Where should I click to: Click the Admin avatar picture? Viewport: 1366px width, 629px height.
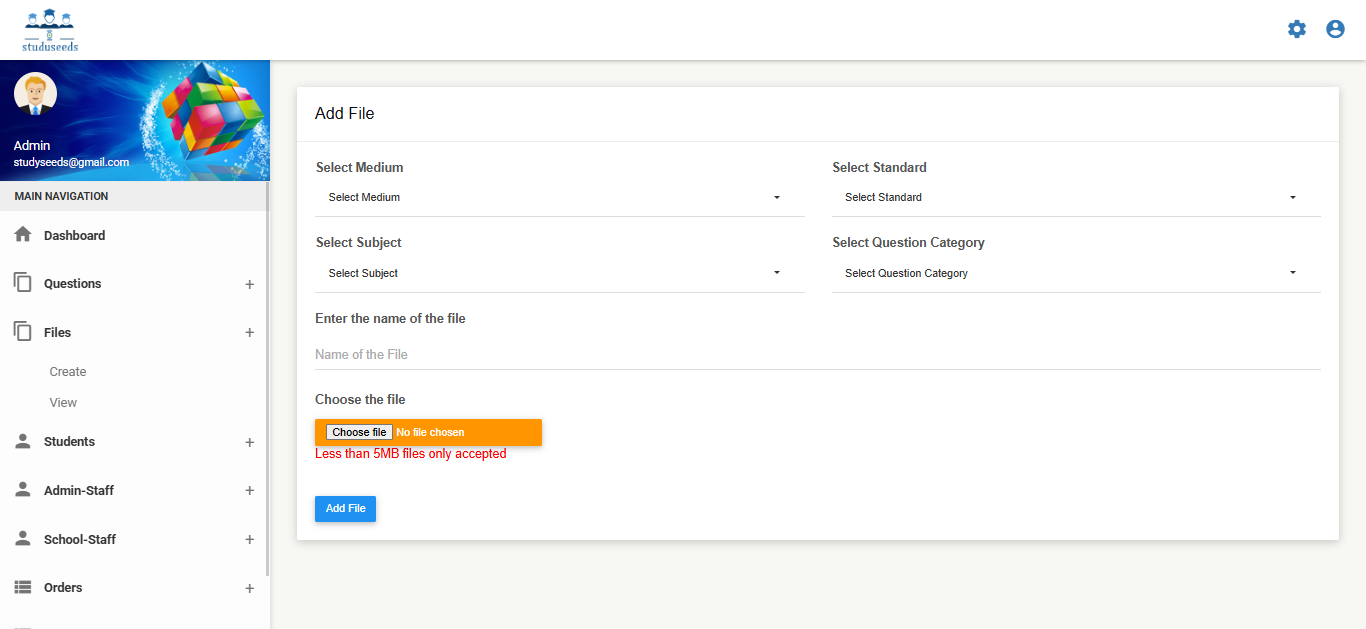coord(35,94)
